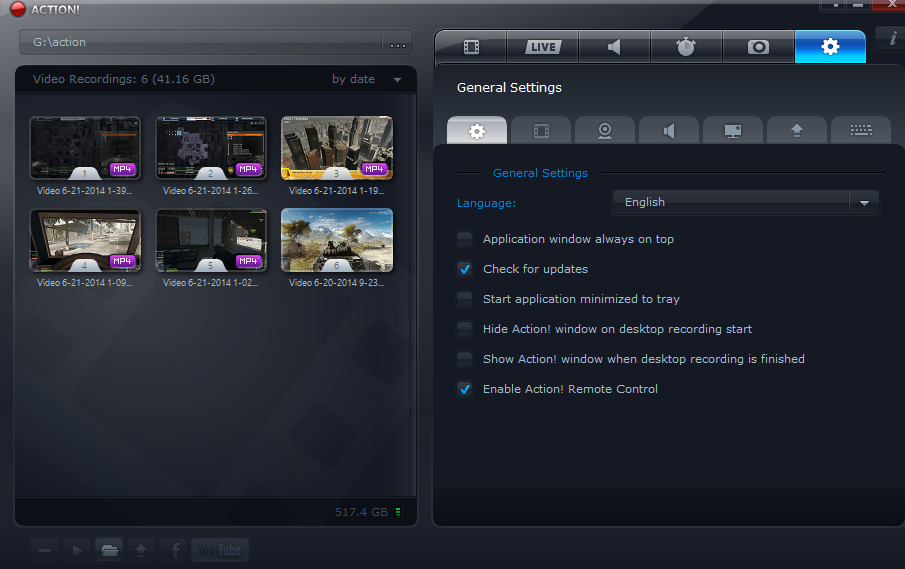Viewport: 905px width, 569px height.
Task: Click the info 'i' icon
Action: (892, 39)
